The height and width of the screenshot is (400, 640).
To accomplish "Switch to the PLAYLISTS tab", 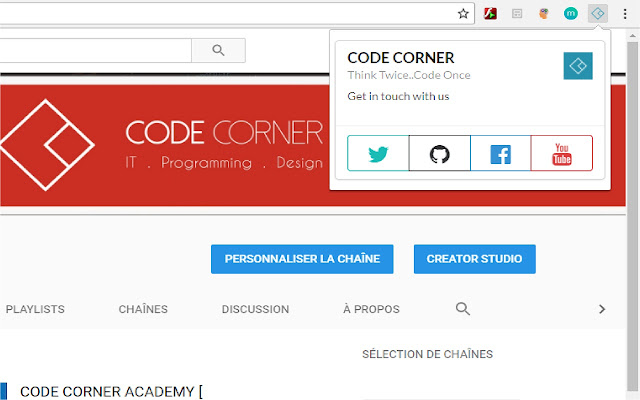I will (x=35, y=309).
